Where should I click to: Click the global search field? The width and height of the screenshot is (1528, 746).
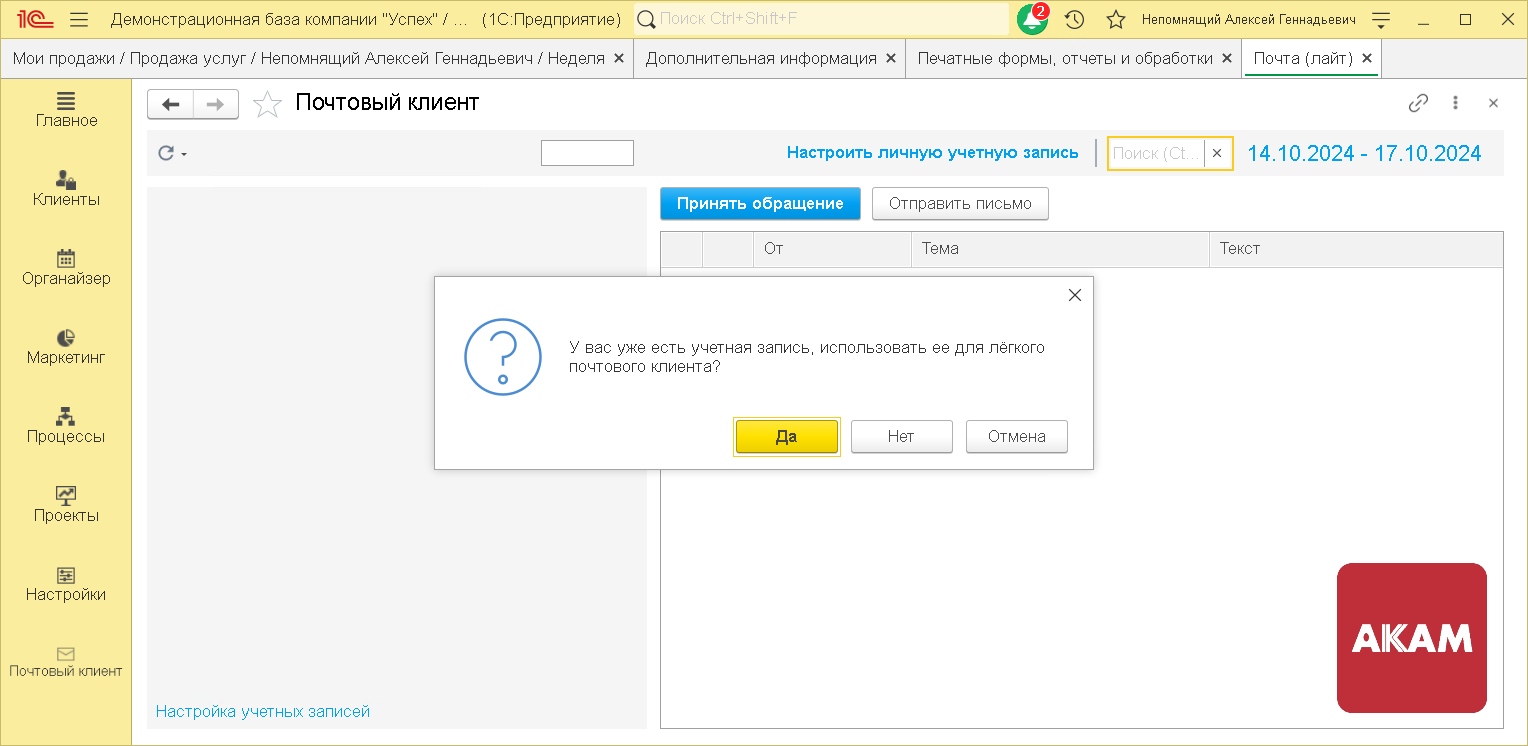pos(822,19)
